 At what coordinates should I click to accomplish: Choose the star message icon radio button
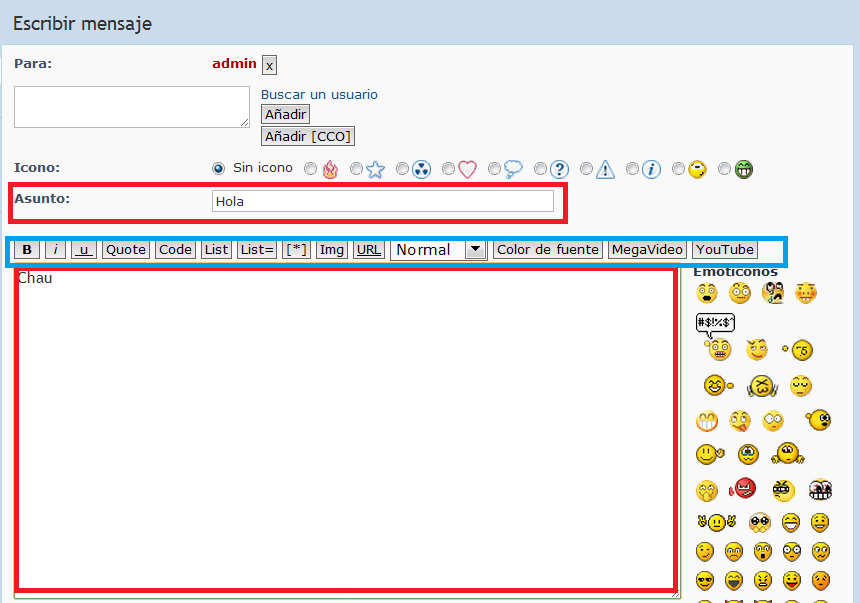pyautogui.click(x=357, y=169)
